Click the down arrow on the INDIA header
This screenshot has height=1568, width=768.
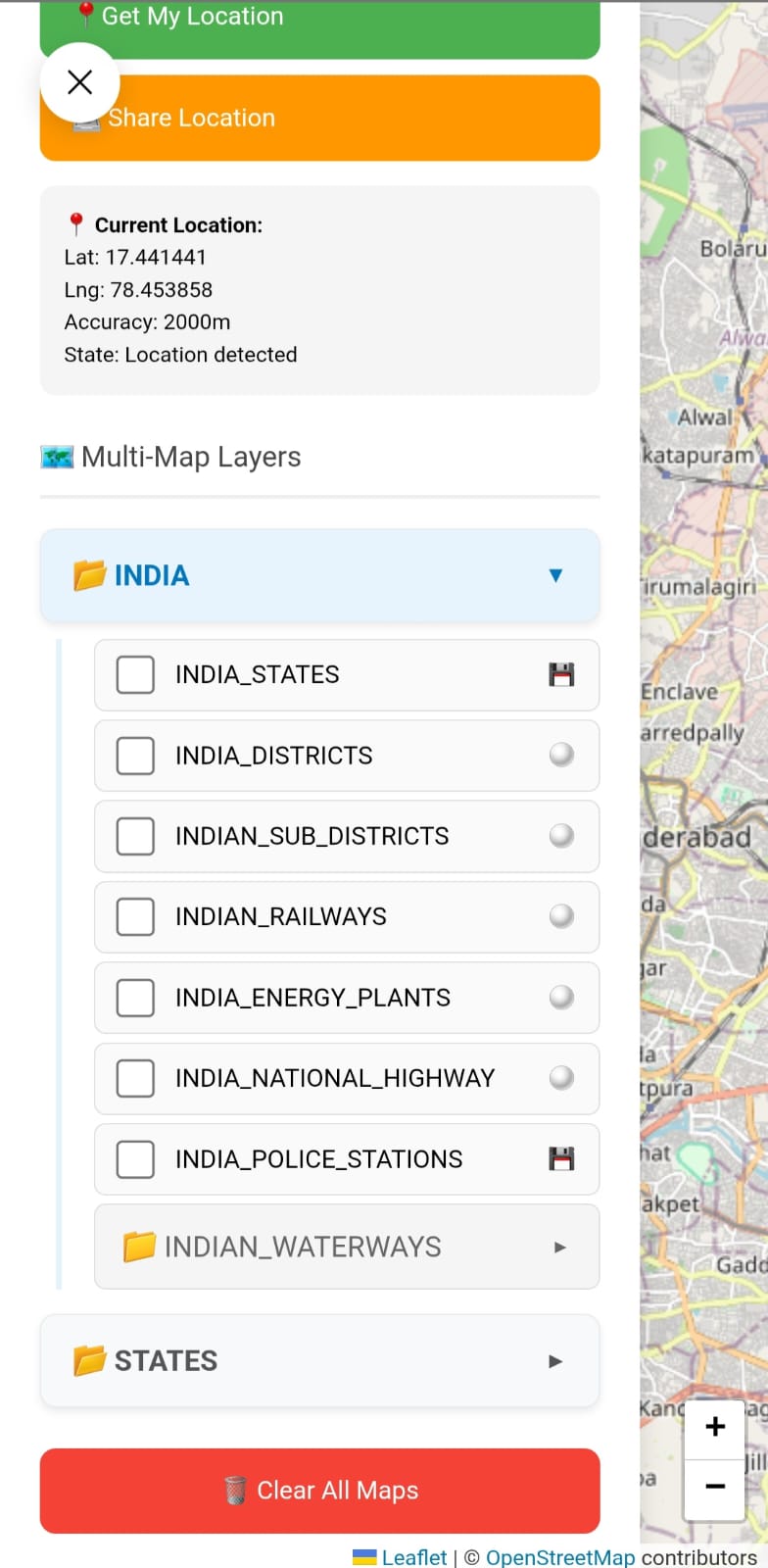tap(555, 575)
